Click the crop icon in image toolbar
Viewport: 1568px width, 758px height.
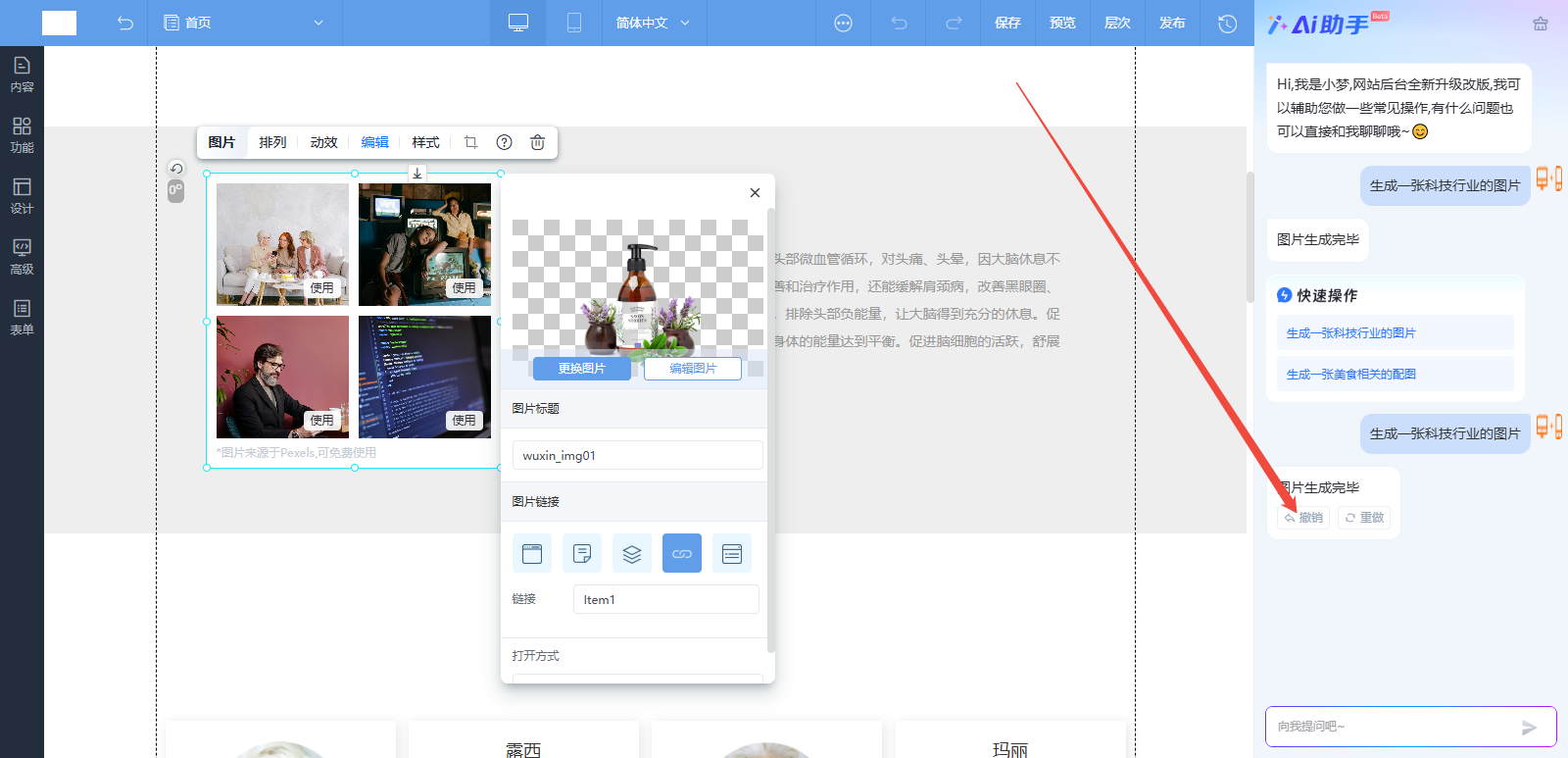(470, 142)
